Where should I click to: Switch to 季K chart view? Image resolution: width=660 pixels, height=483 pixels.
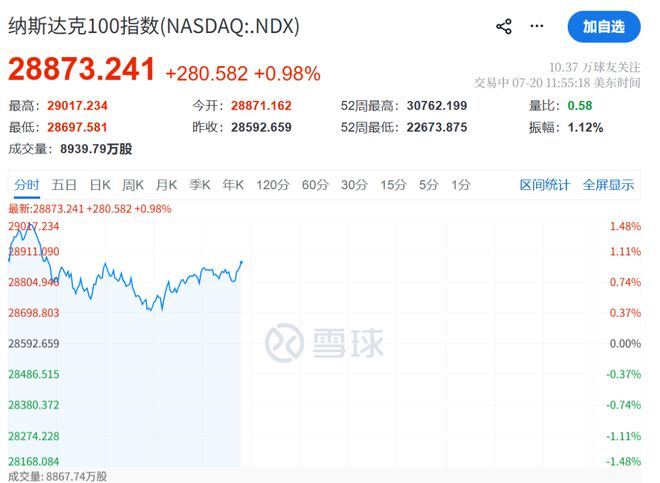[x=200, y=185]
